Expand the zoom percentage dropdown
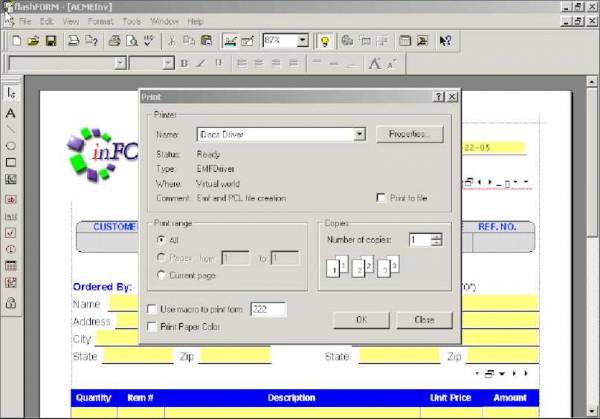Screen dimensions: 600x419 302,41
